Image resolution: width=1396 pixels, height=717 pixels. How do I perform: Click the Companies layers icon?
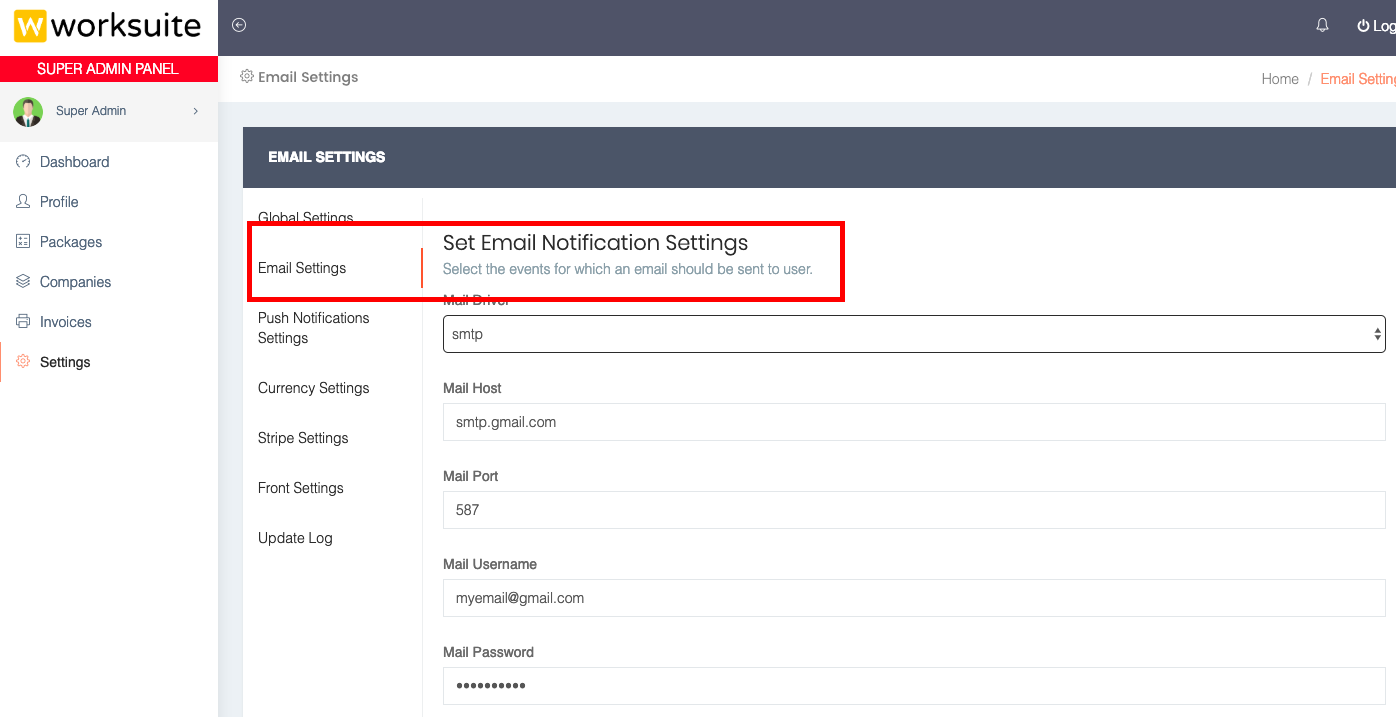[23, 281]
